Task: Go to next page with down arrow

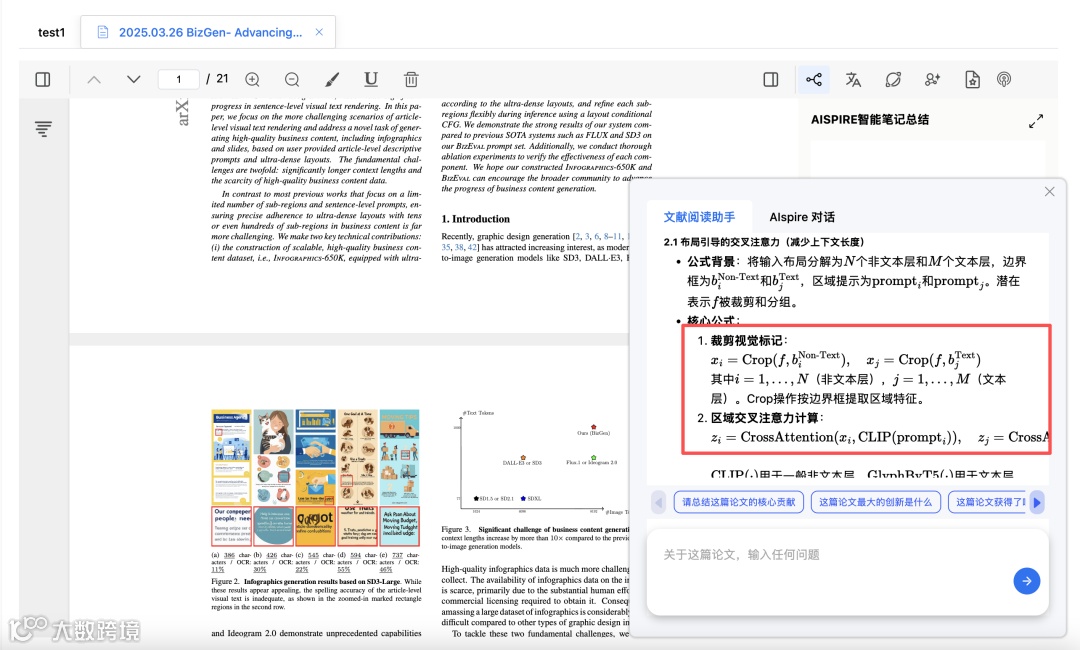Action: [134, 80]
